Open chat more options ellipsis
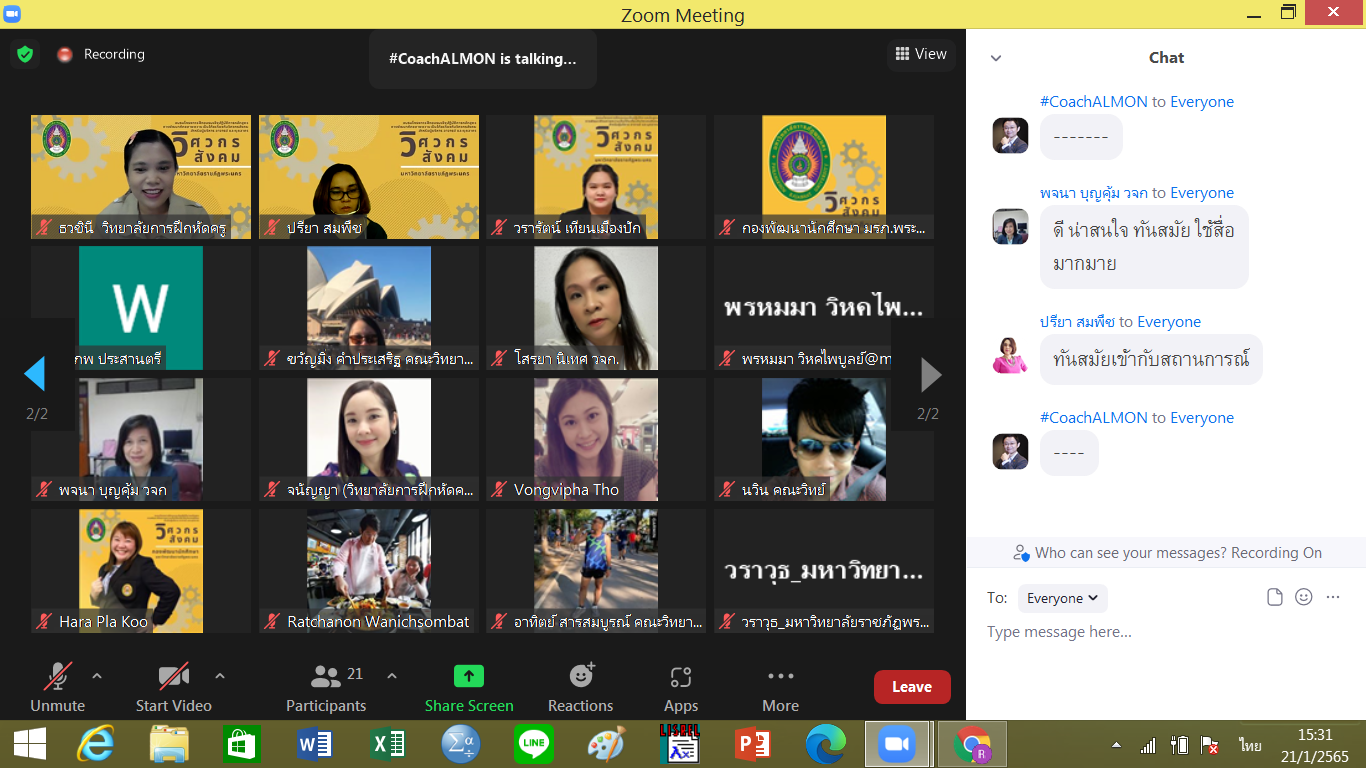Viewport: 1366px width, 768px height. (1332, 597)
